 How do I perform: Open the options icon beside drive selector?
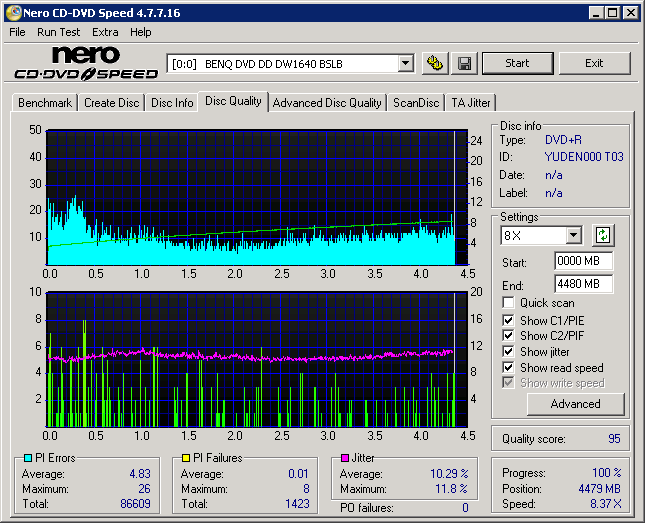(435, 63)
